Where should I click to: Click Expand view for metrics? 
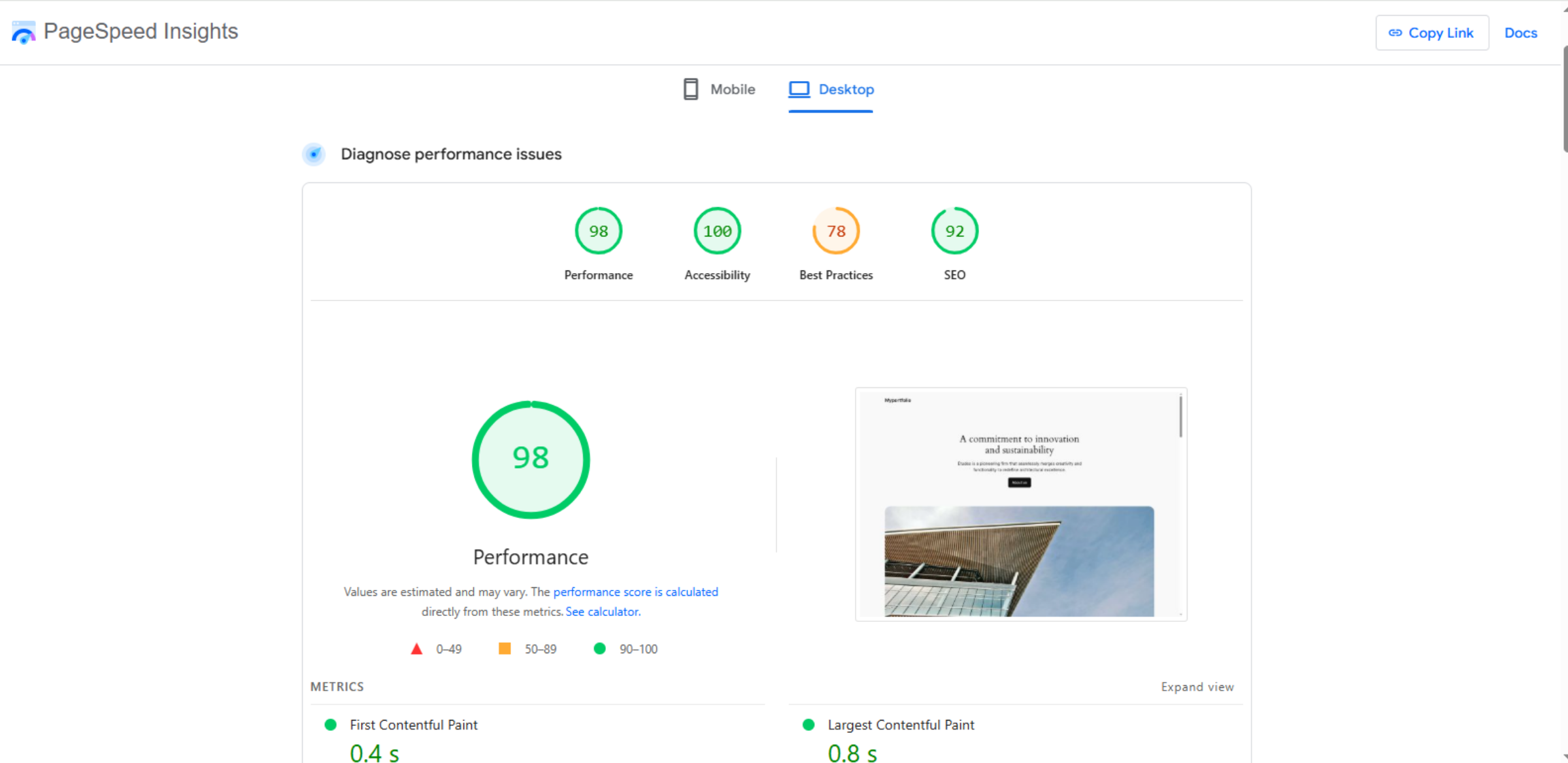(x=1197, y=687)
